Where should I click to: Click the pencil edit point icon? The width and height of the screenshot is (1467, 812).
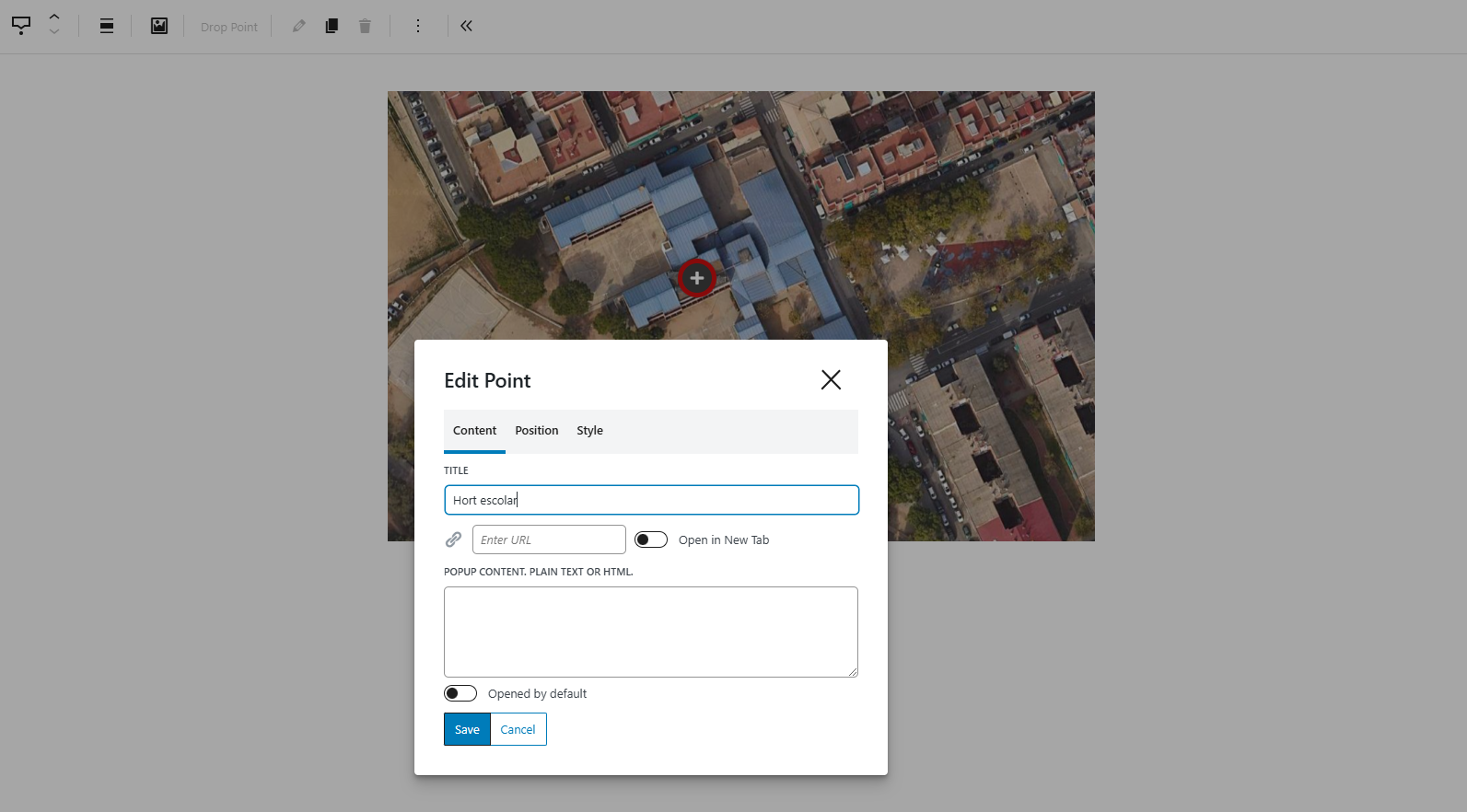click(x=298, y=26)
